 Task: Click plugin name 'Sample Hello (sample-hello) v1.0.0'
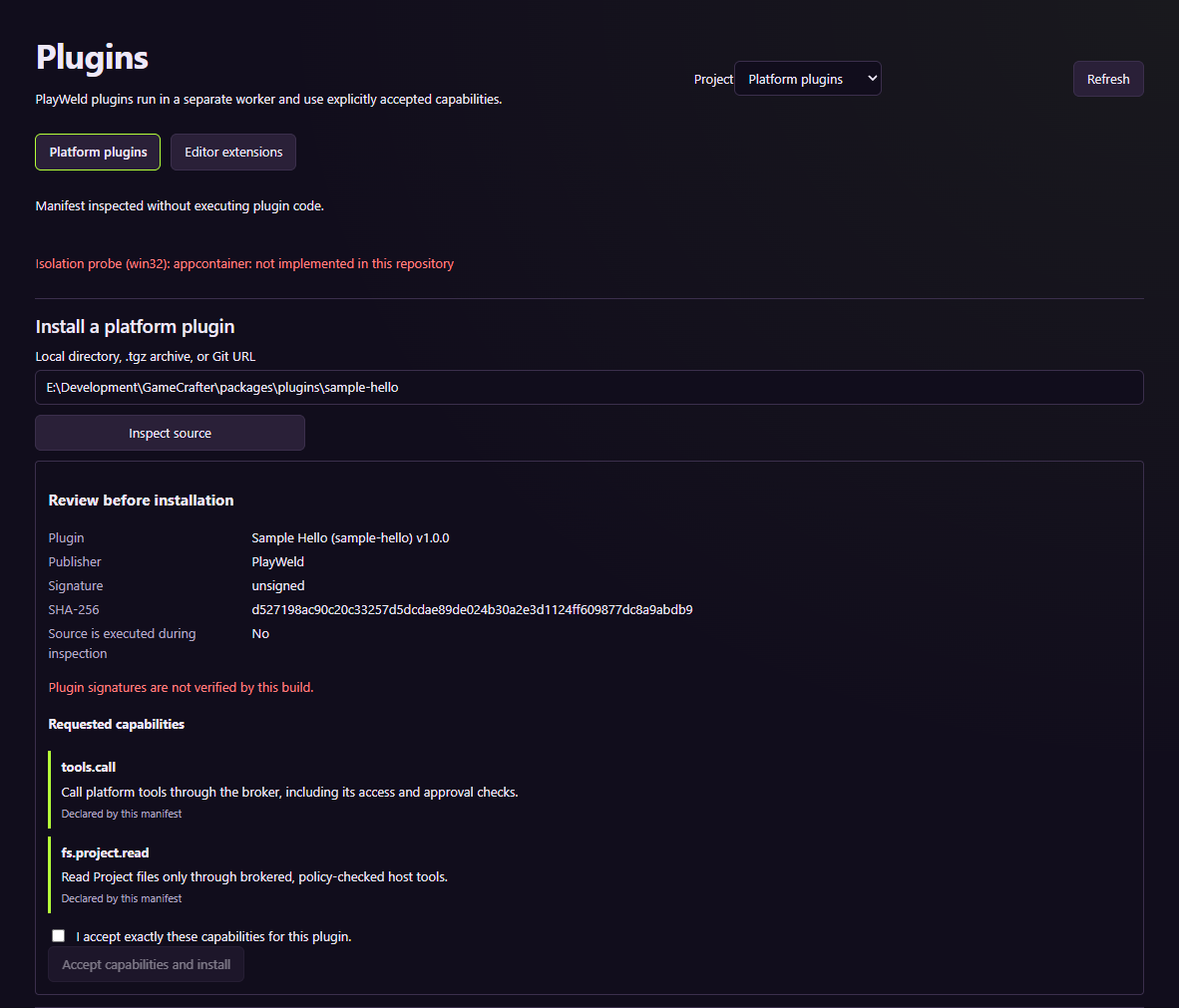[x=350, y=538]
